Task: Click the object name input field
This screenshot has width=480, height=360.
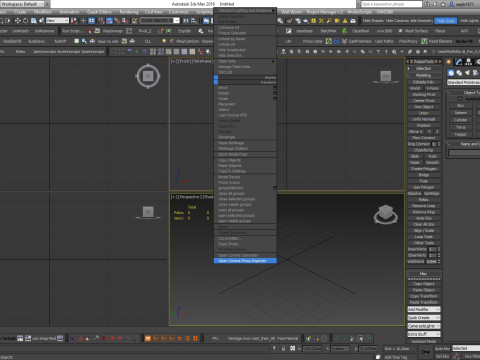Action: 464,152
